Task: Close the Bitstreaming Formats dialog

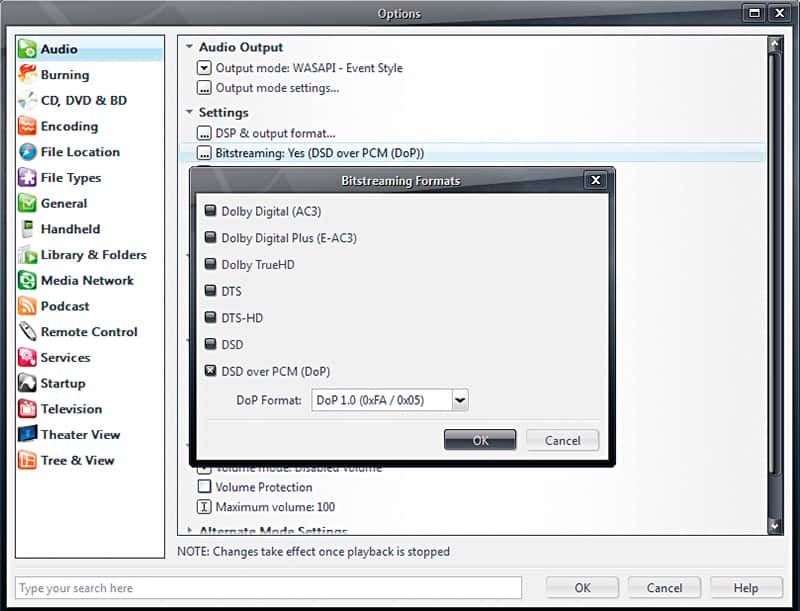Action: (x=595, y=180)
